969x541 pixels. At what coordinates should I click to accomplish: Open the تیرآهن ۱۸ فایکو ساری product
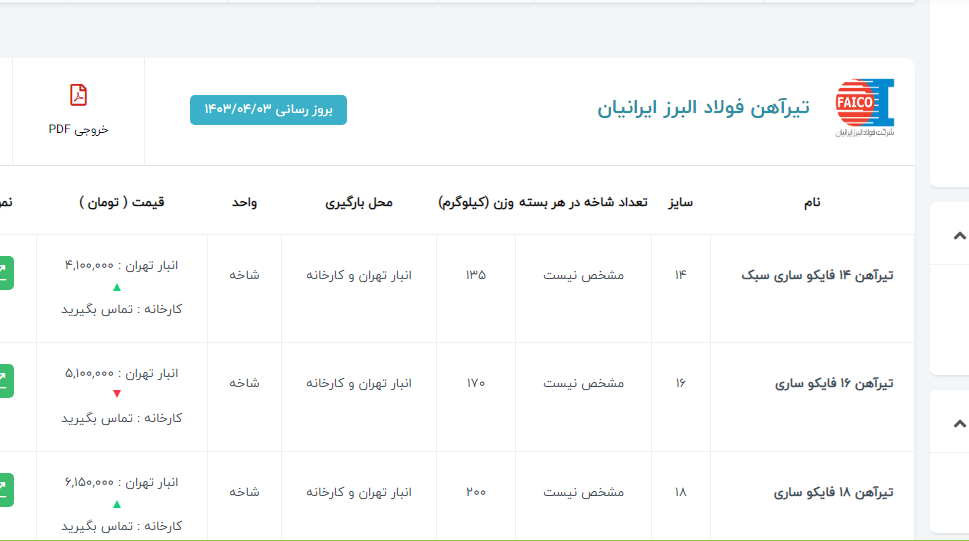pyautogui.click(x=834, y=492)
